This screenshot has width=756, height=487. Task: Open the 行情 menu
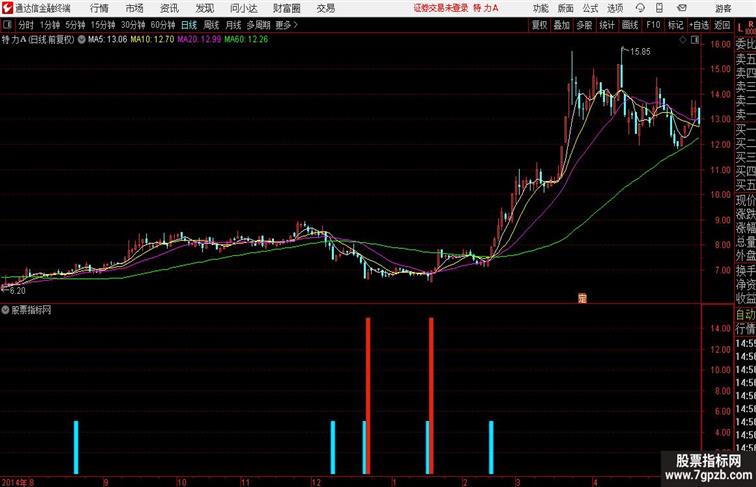[99, 8]
